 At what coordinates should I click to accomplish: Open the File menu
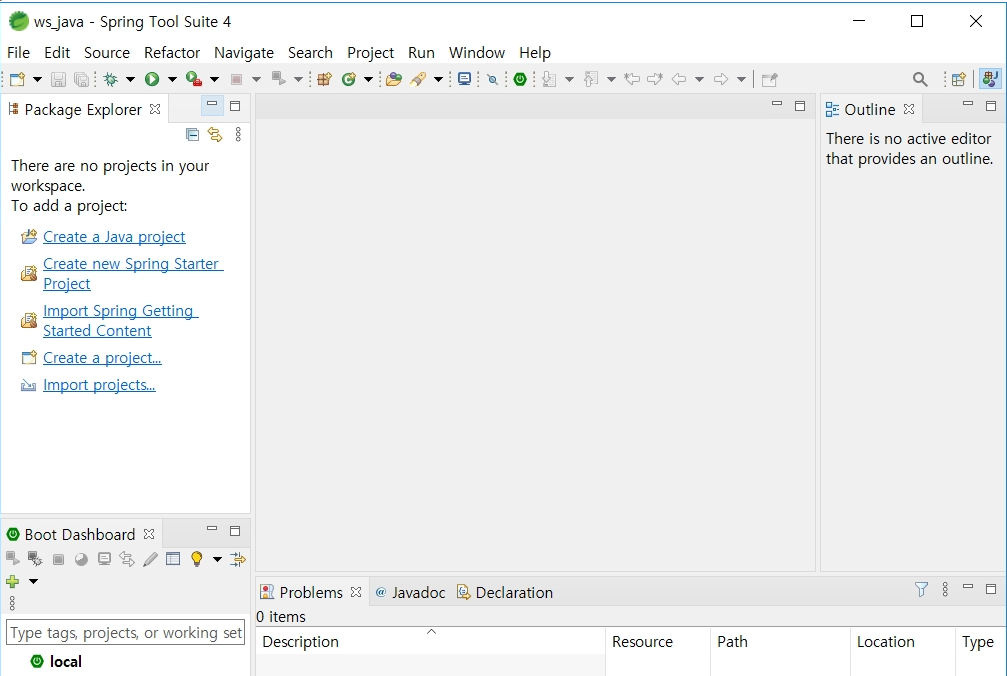tap(18, 53)
